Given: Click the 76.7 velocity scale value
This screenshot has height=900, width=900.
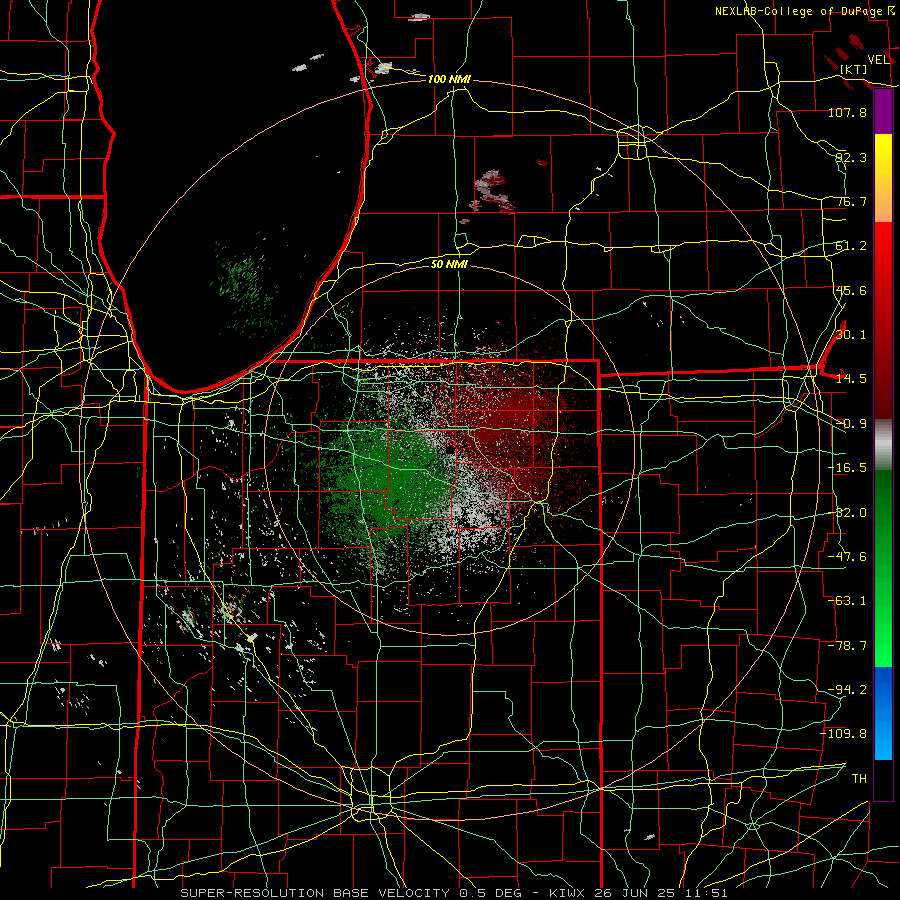Looking at the screenshot, I should (x=851, y=201).
